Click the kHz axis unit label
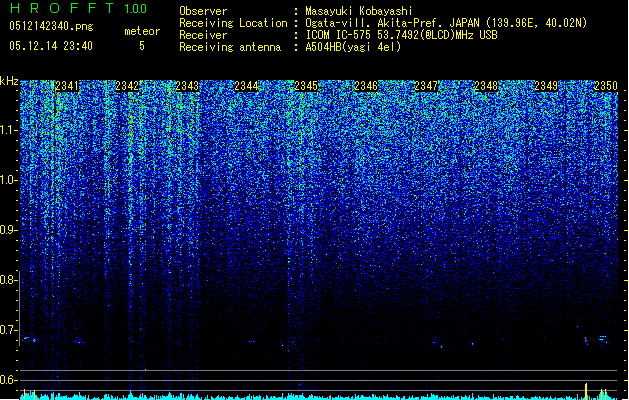 click(9, 81)
